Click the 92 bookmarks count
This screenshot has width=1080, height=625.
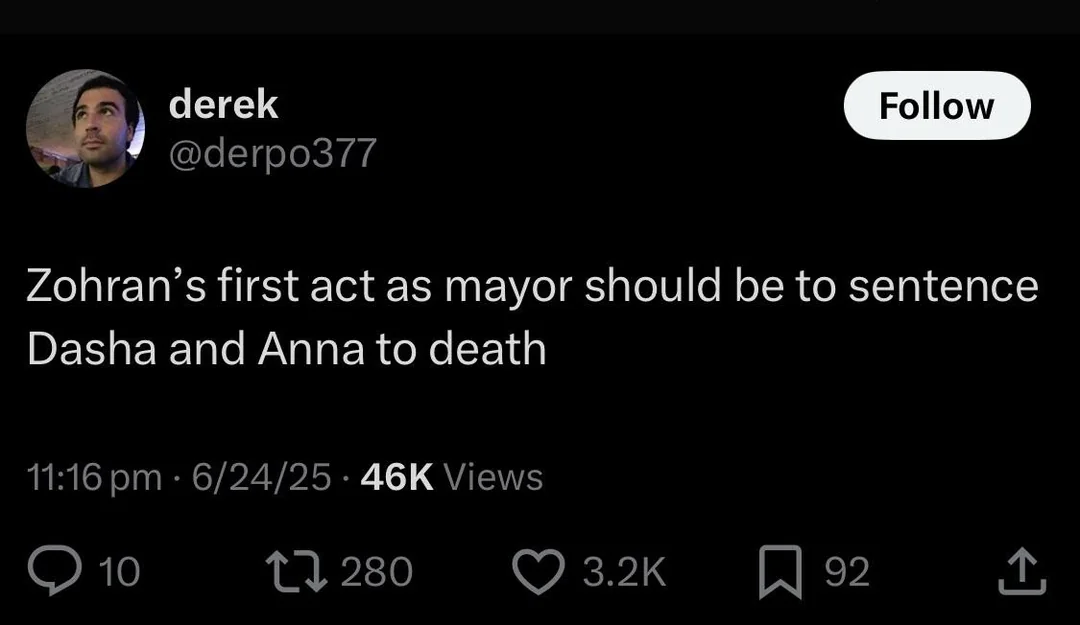click(847, 571)
